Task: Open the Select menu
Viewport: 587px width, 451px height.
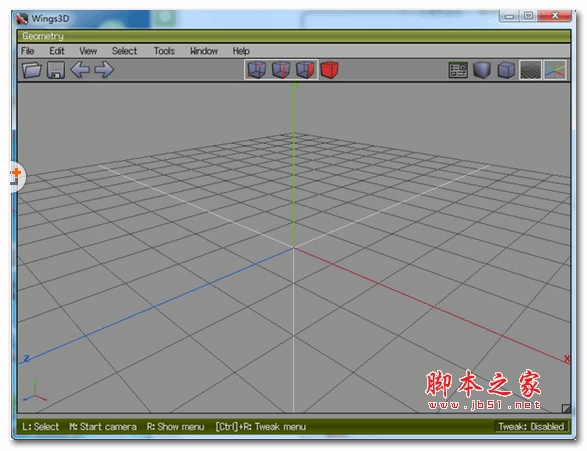Action: pyautogui.click(x=125, y=51)
